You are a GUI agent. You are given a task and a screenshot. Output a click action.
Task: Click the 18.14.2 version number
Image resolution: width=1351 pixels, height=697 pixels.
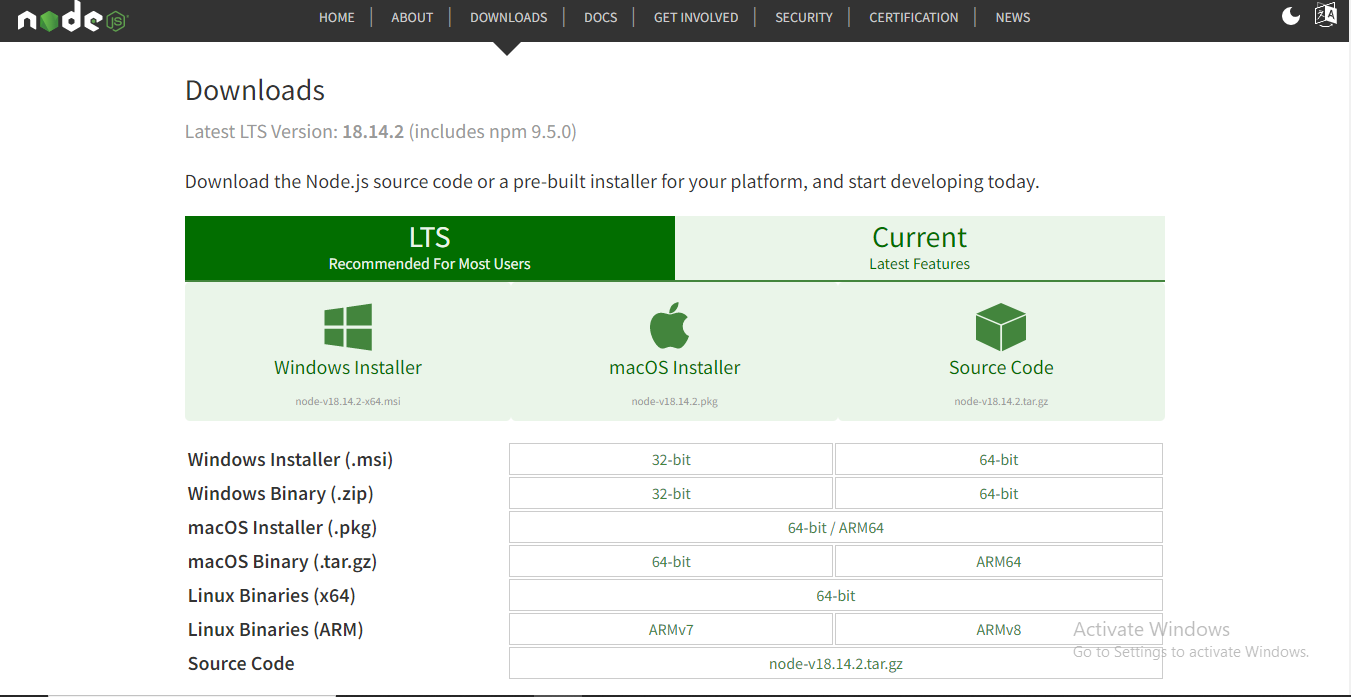point(373,131)
